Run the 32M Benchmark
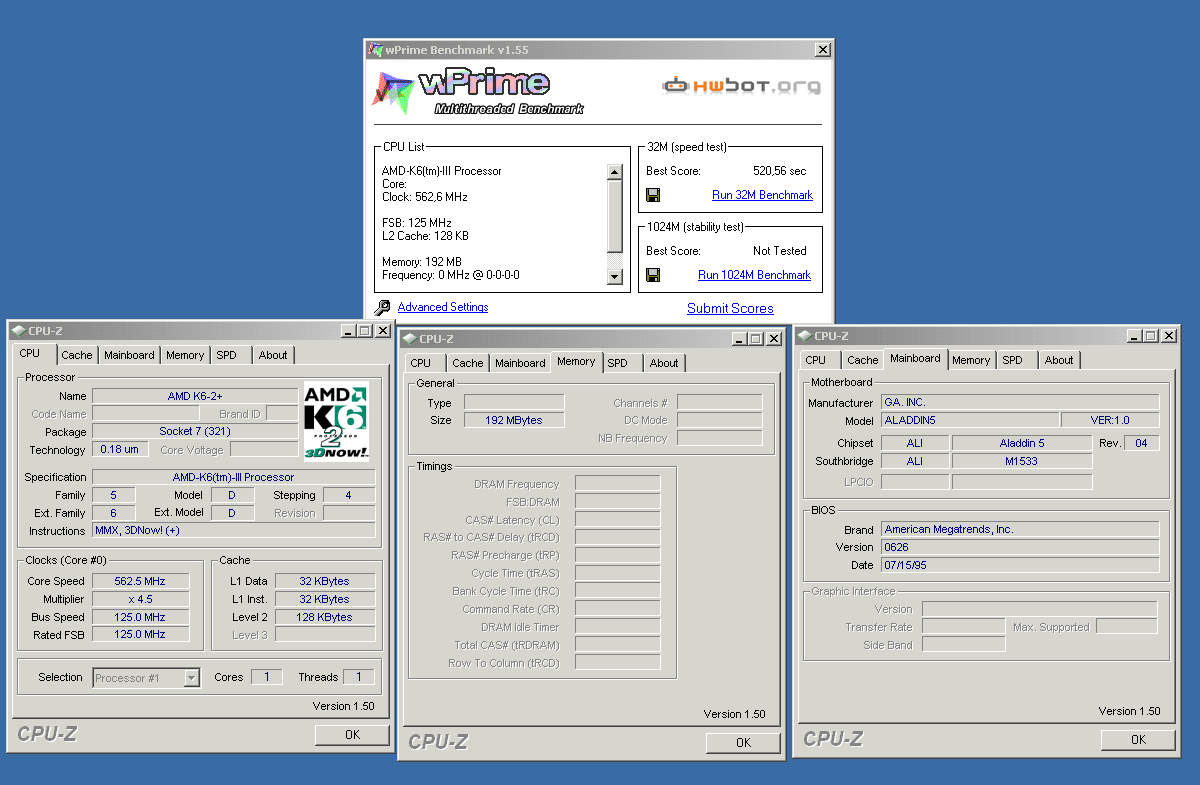1200x785 pixels. coord(762,195)
